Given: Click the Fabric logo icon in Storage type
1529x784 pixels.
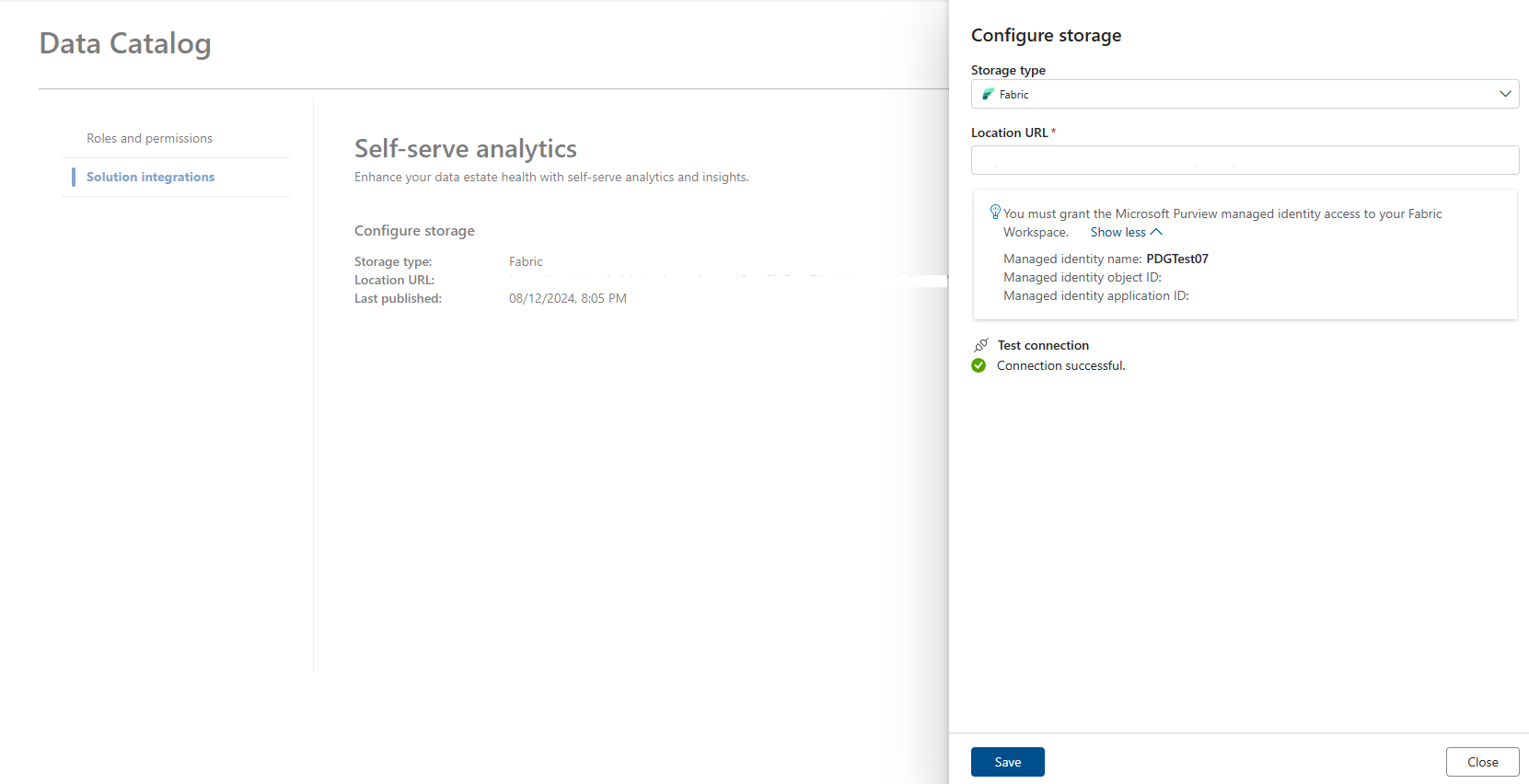Looking at the screenshot, I should click(988, 94).
